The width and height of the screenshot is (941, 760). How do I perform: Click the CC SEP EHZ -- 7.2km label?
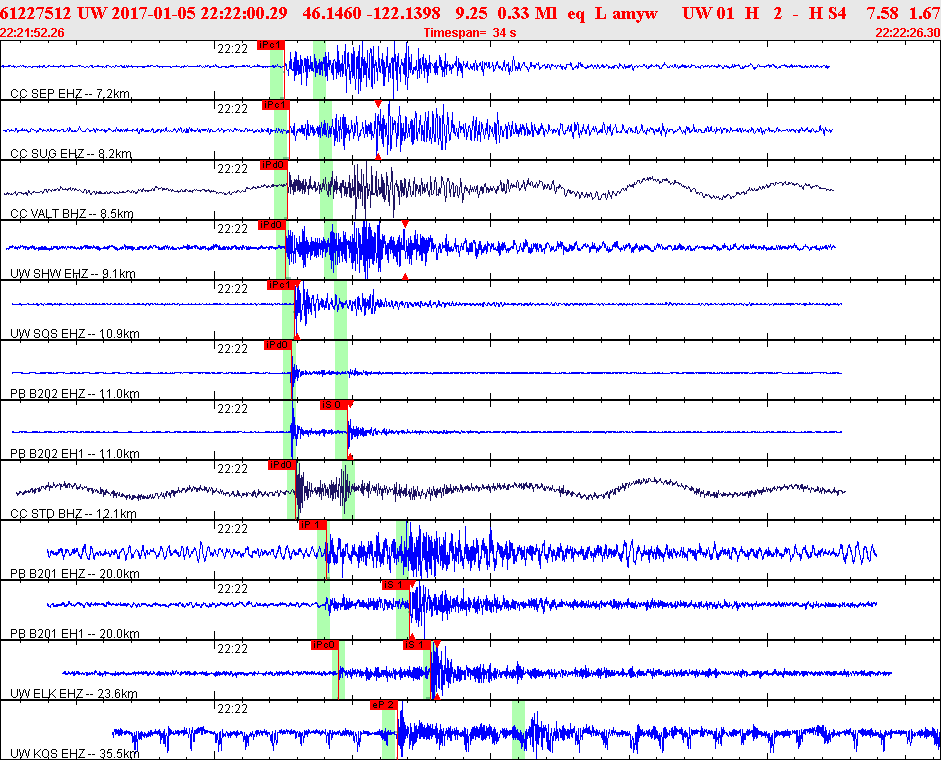71,94
